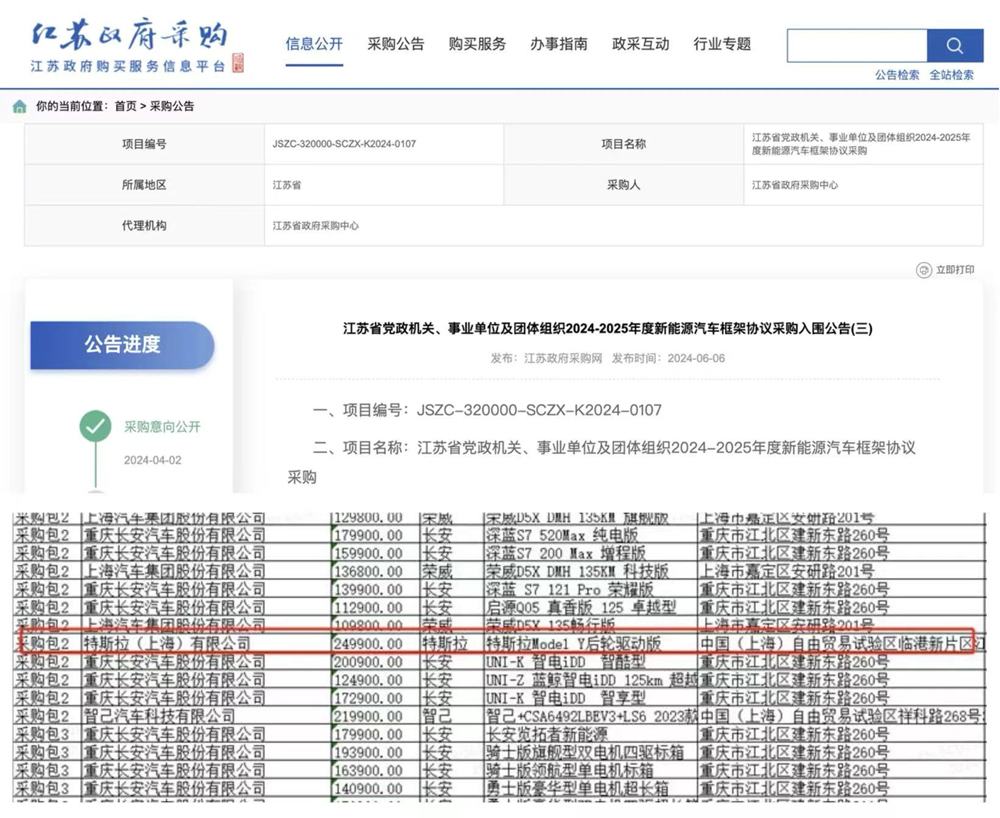
Task: Open the 政采互动 menu item
Action: tap(640, 43)
